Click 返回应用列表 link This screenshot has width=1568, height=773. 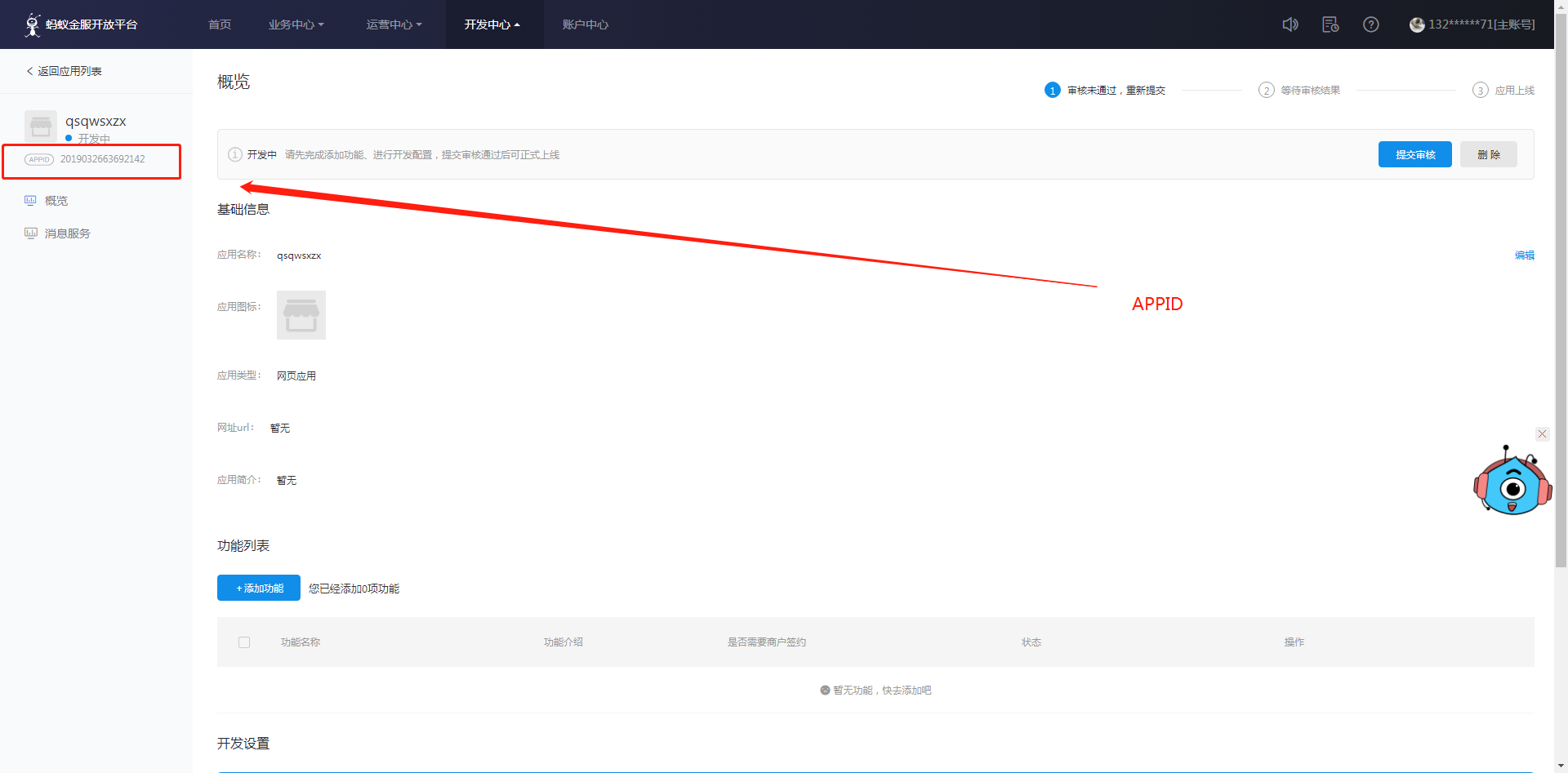[69, 71]
